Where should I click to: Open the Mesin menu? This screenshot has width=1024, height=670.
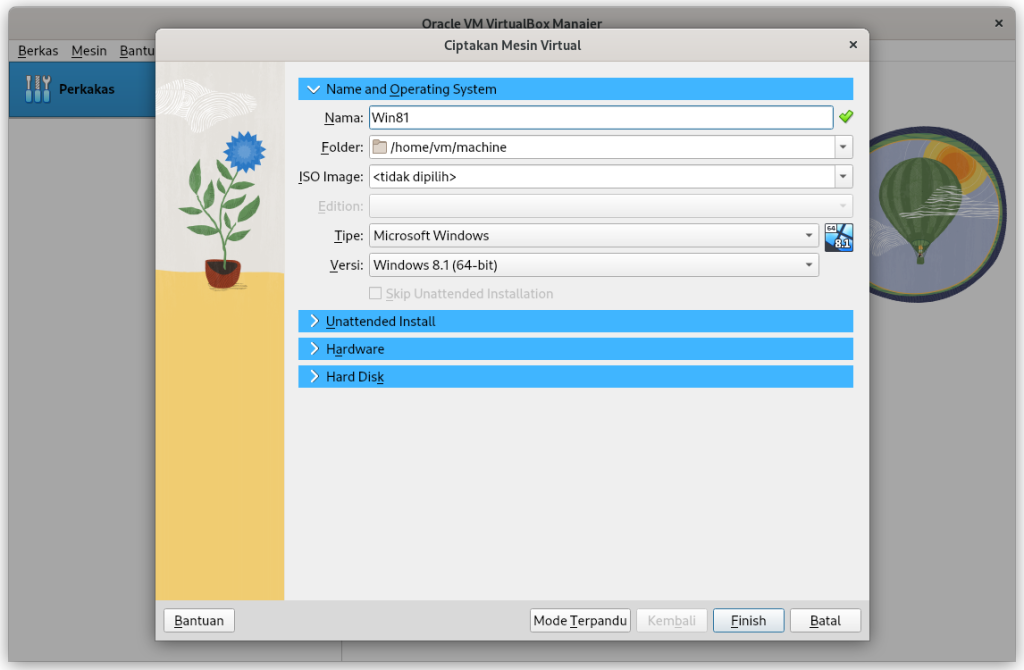pyautogui.click(x=89, y=51)
